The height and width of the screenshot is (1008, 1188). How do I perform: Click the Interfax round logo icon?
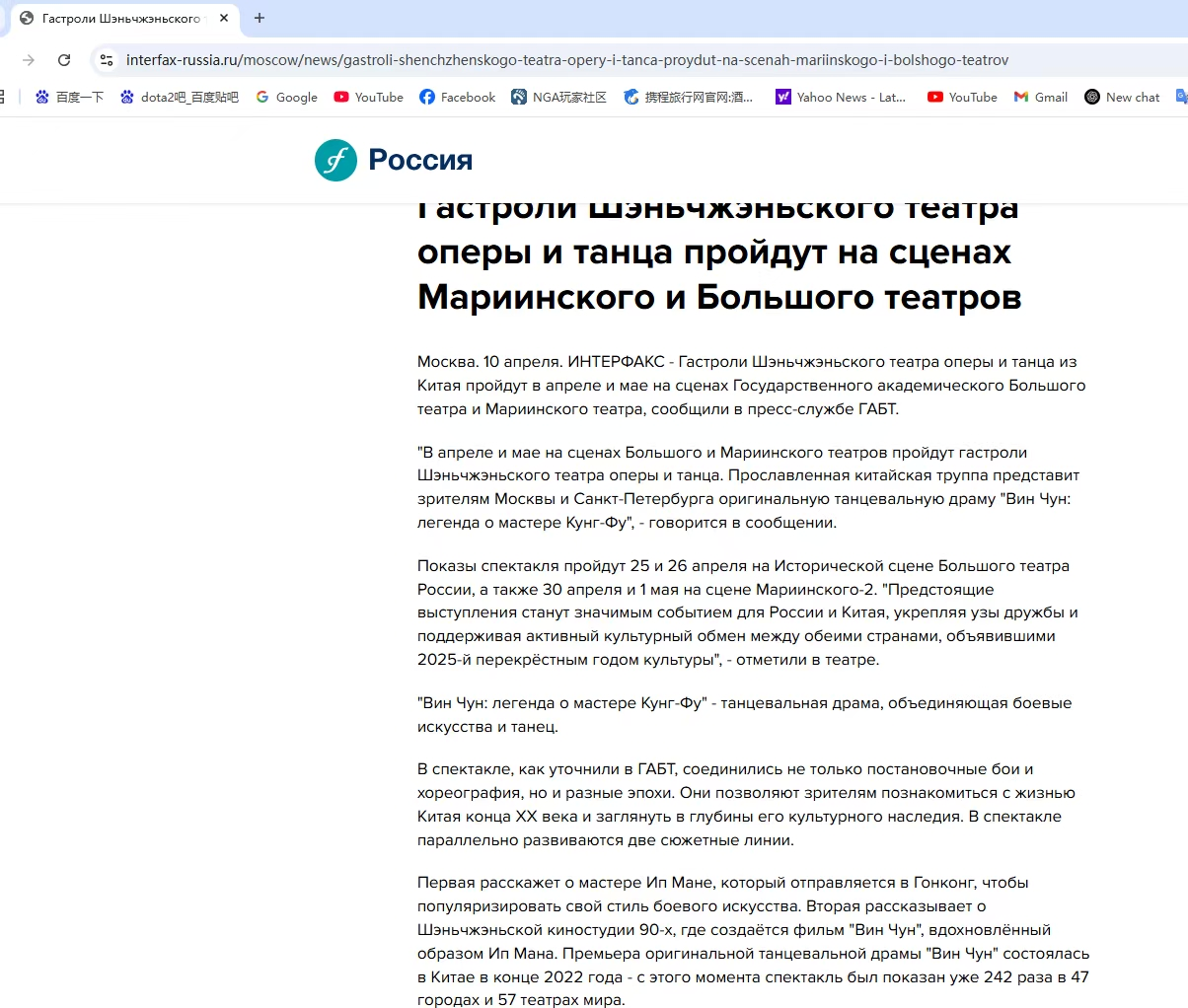pos(335,160)
